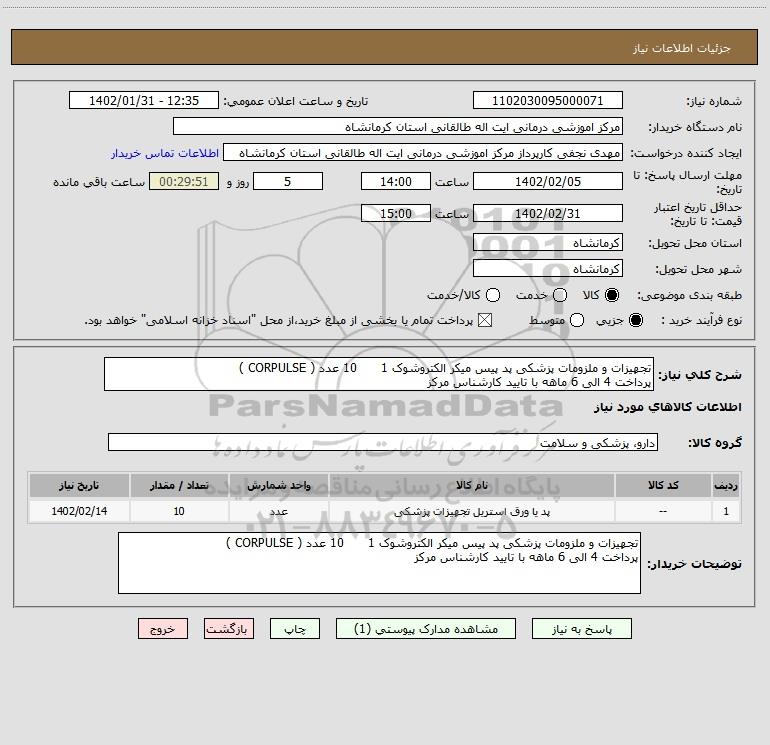
Task: Click the unit cell عدد
Action: (x=278, y=511)
